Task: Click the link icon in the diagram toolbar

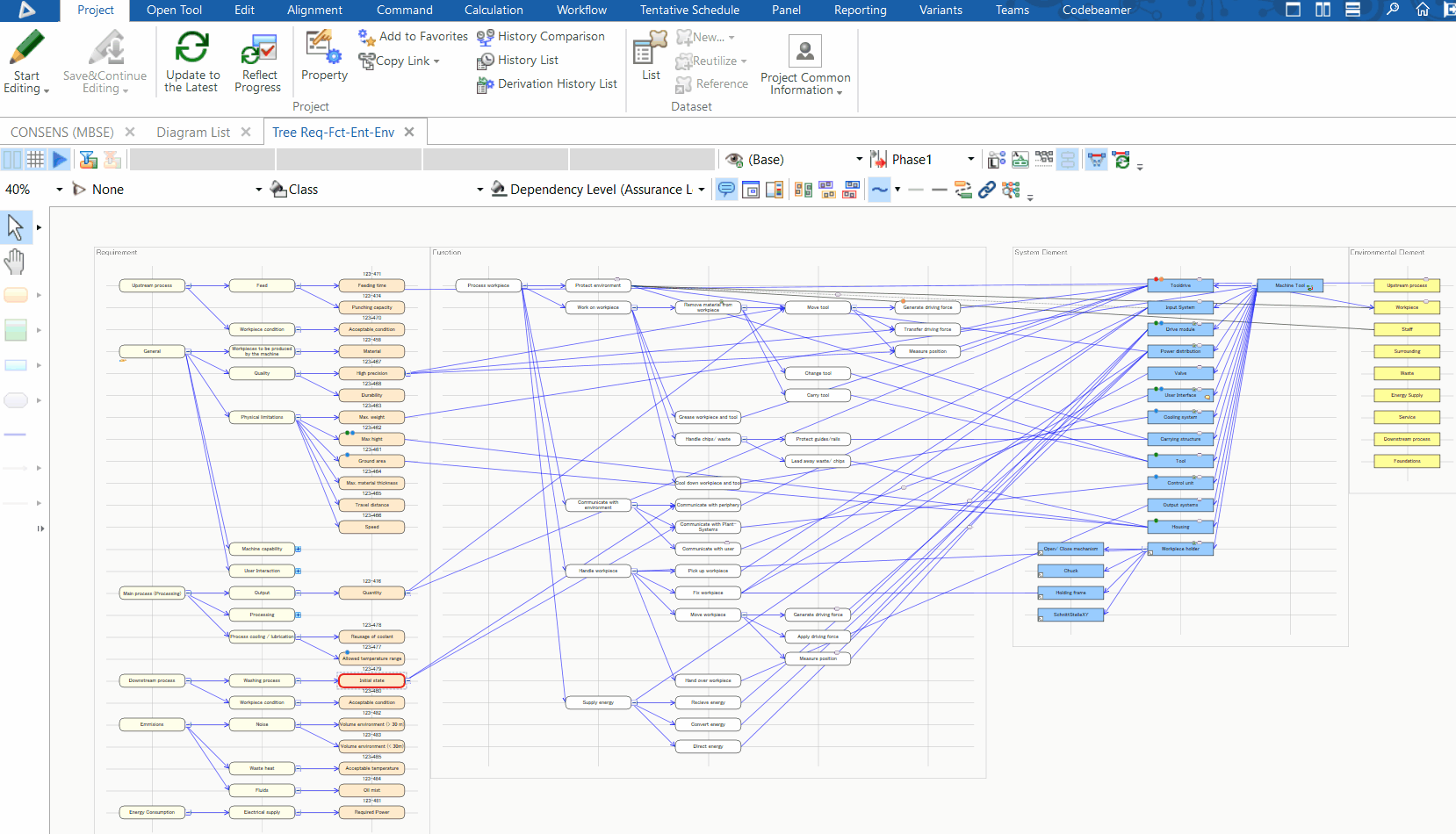Action: (x=987, y=189)
